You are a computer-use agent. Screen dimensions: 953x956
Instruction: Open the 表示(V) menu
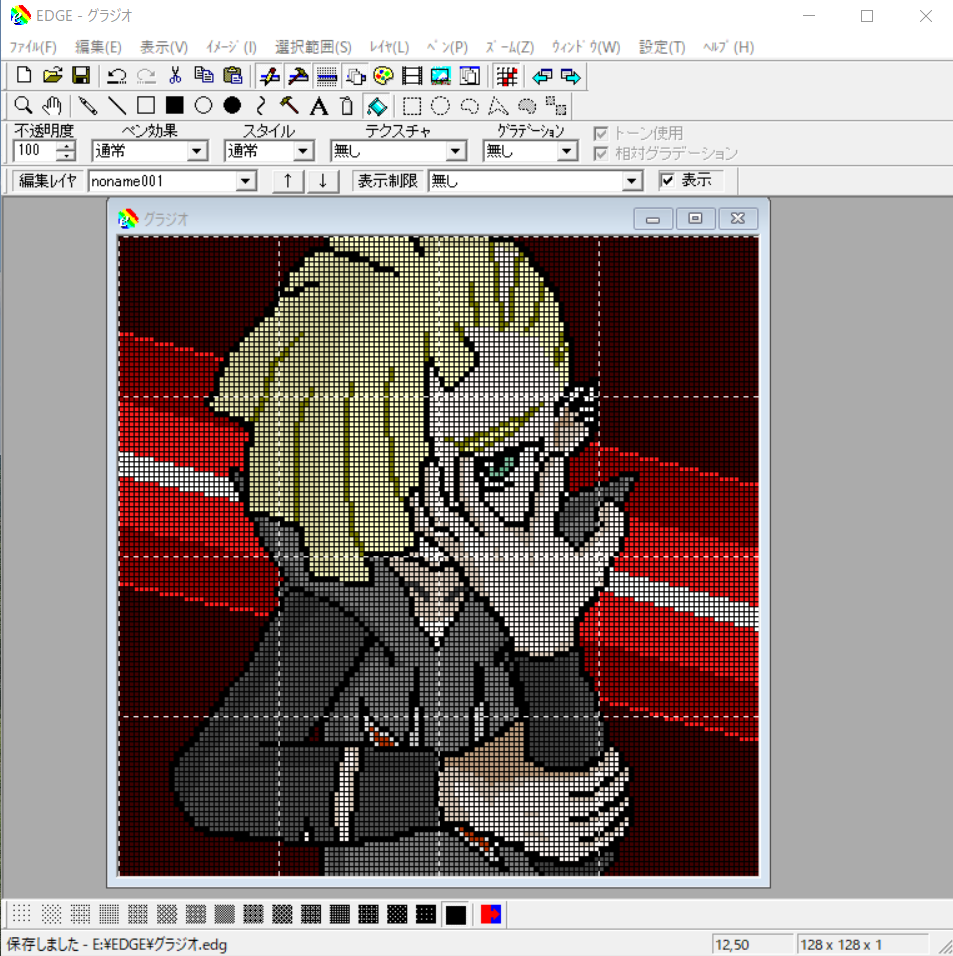[164, 47]
